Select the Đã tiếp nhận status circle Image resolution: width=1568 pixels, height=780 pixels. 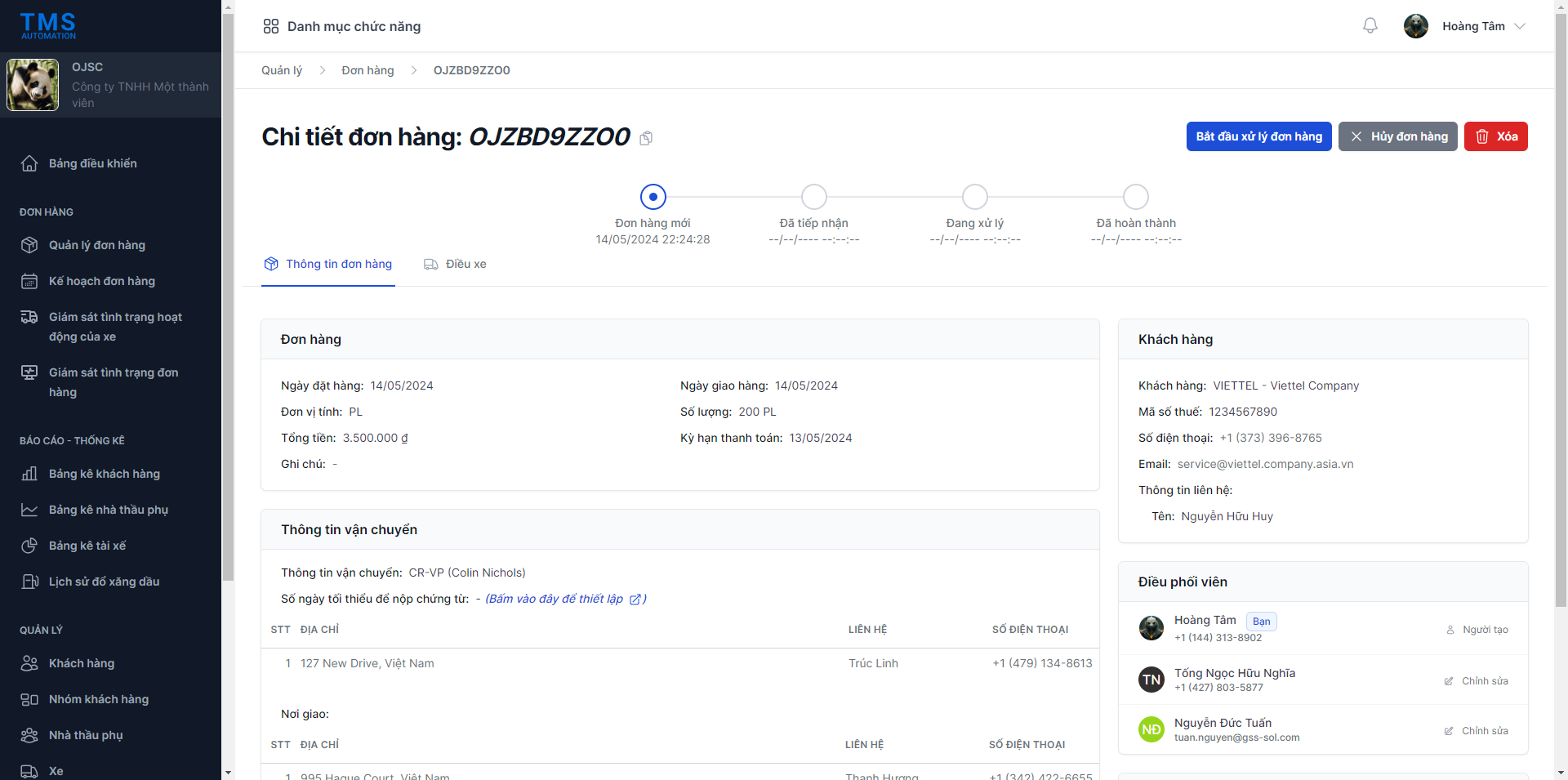point(813,197)
